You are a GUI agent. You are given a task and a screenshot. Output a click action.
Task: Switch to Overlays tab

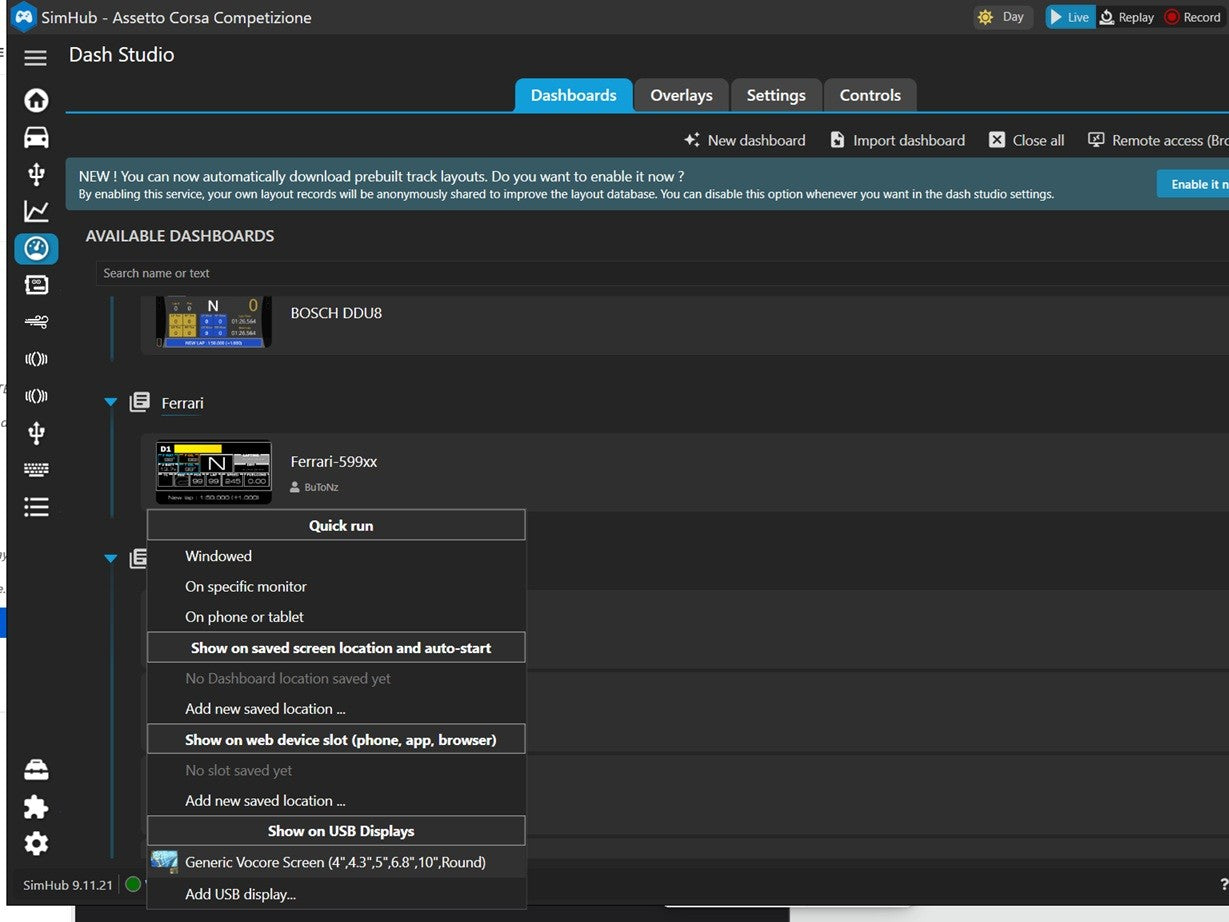click(x=681, y=95)
